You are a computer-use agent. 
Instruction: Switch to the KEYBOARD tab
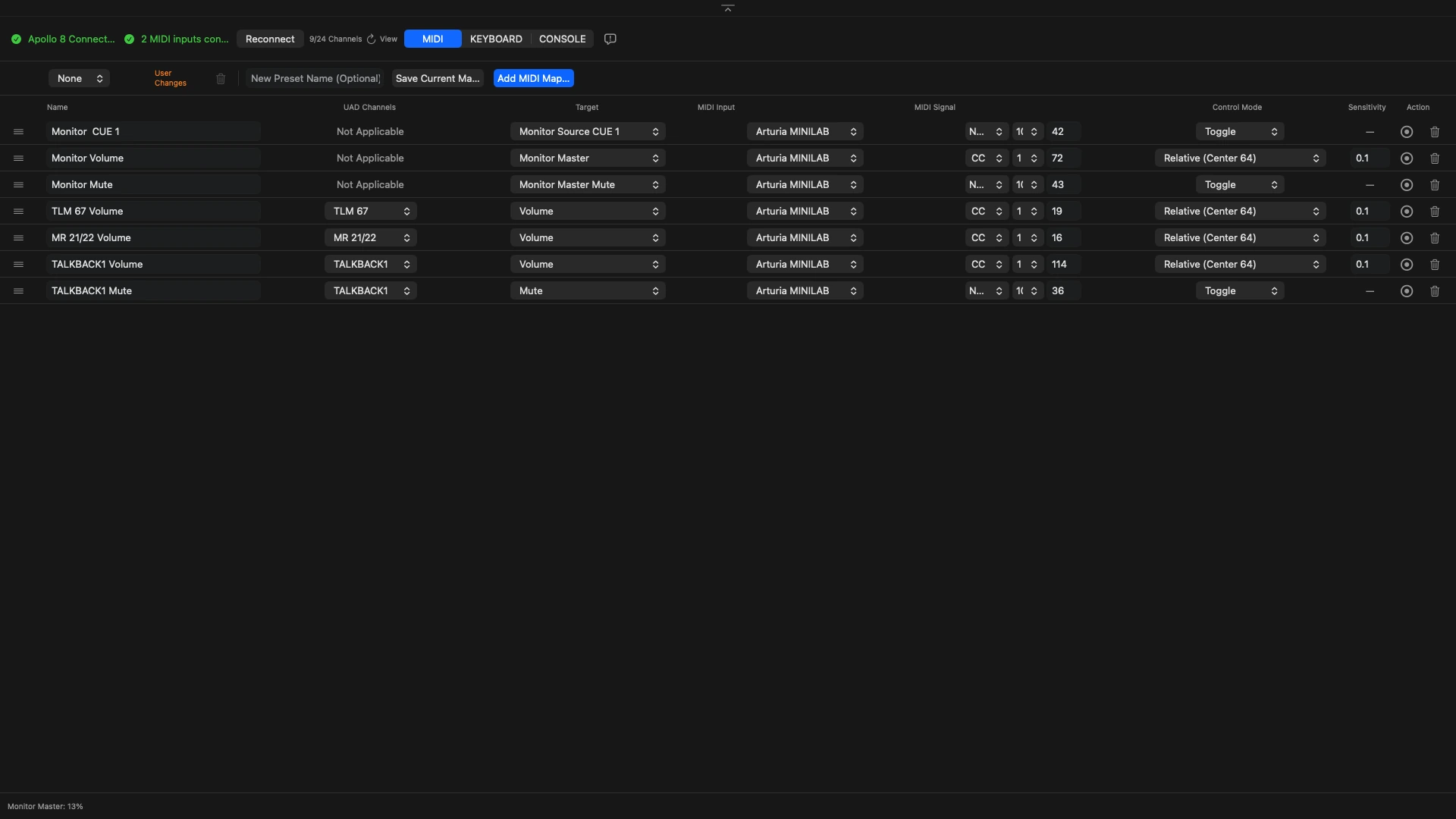[x=496, y=39]
